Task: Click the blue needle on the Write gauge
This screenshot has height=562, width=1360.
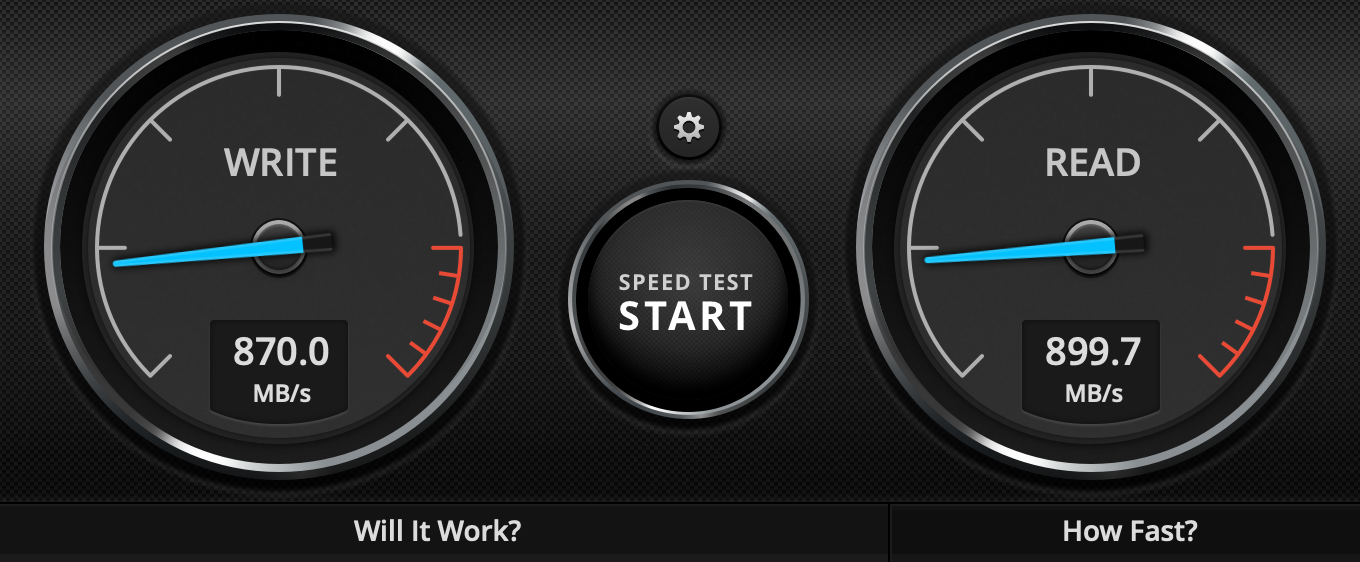Action: (x=208, y=252)
